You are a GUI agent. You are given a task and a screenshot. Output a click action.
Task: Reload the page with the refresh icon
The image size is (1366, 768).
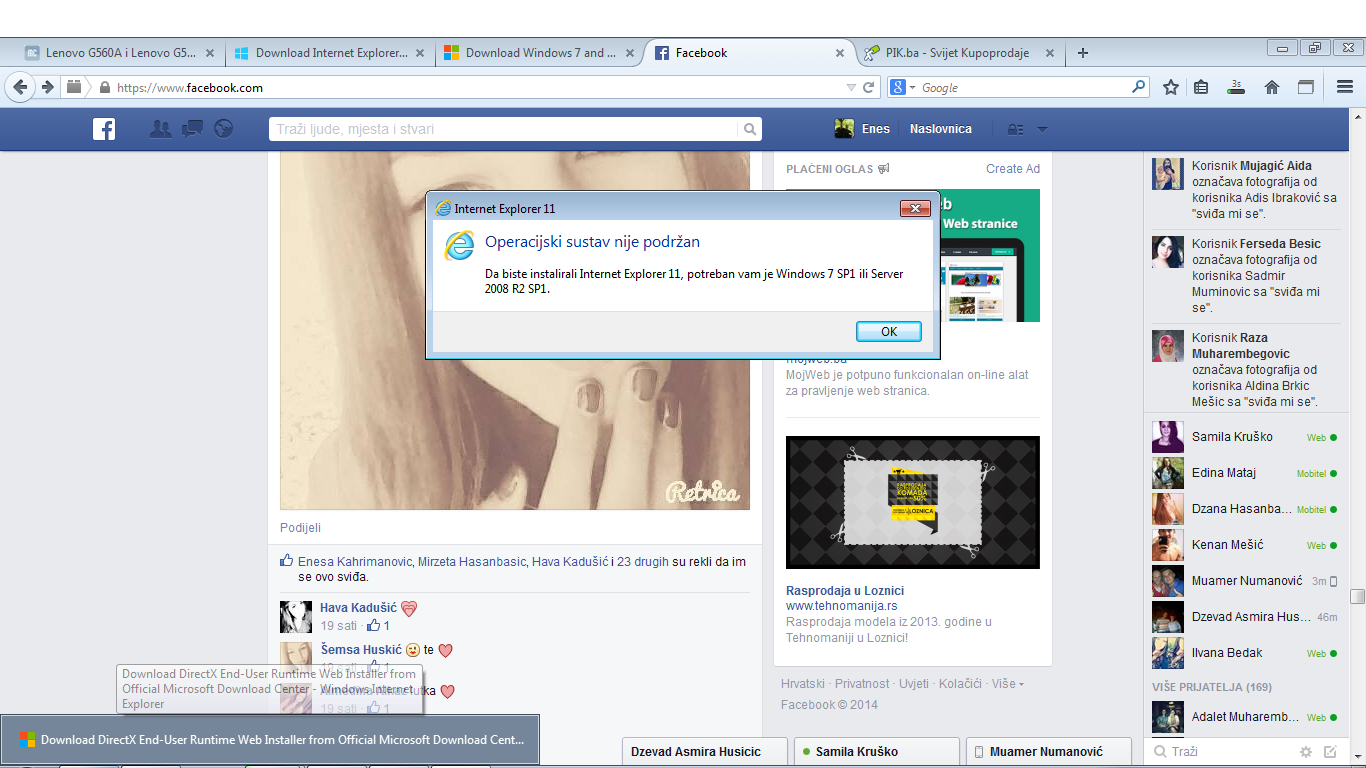point(869,87)
